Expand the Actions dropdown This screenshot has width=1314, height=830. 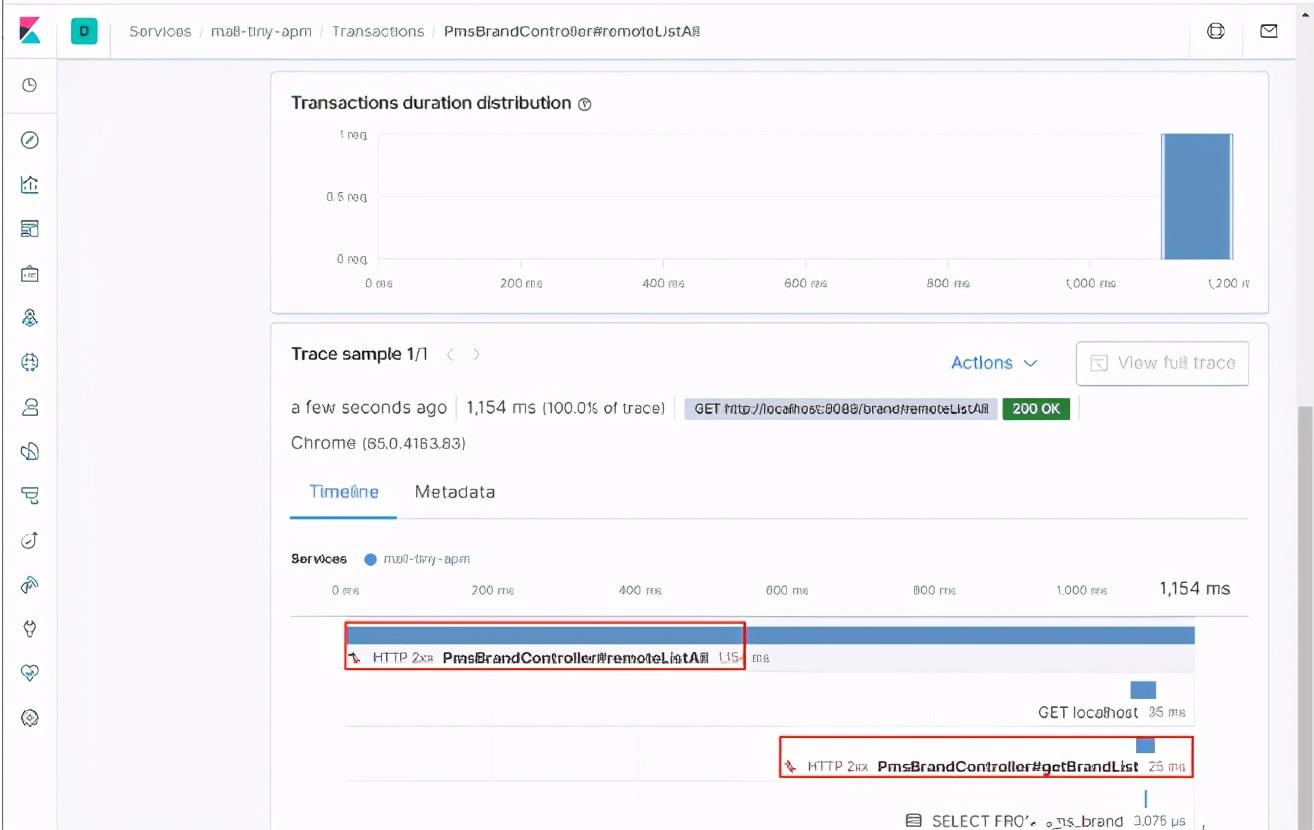pos(994,363)
